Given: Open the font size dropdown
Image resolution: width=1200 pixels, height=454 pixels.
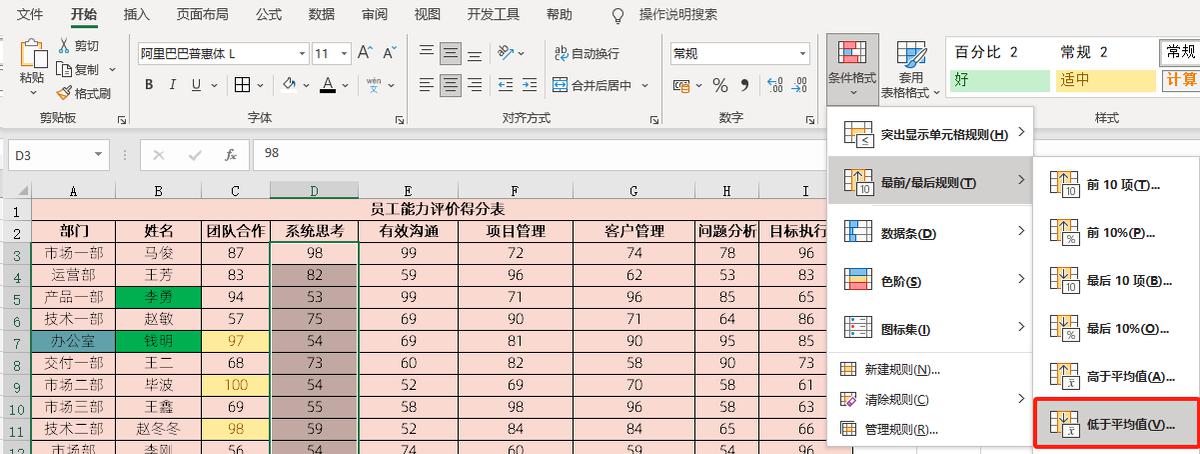Looking at the screenshot, I should (343, 53).
